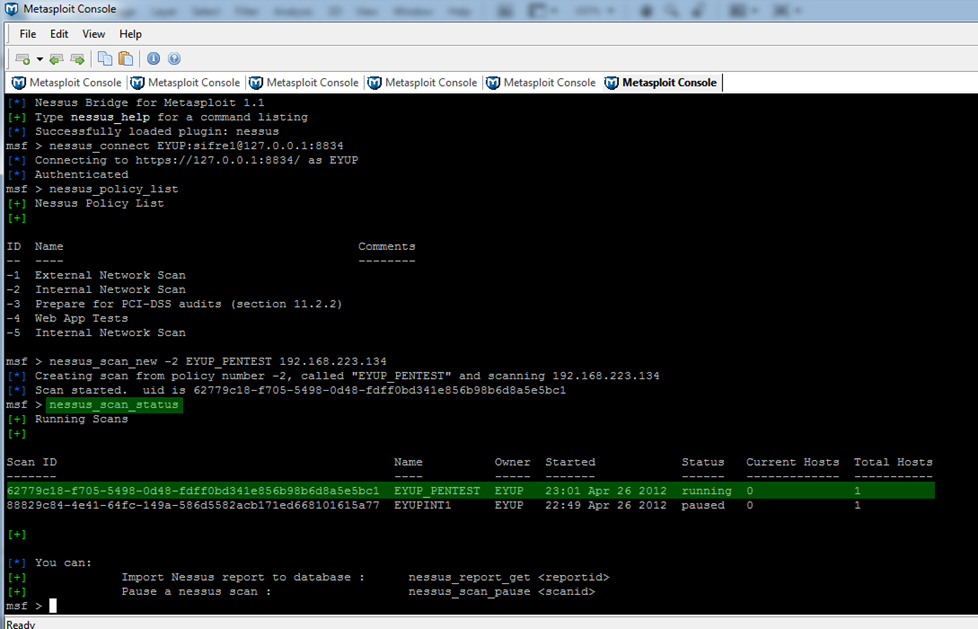978x629 pixels.
Task: Click the 'paused' status value
Action: point(703,505)
